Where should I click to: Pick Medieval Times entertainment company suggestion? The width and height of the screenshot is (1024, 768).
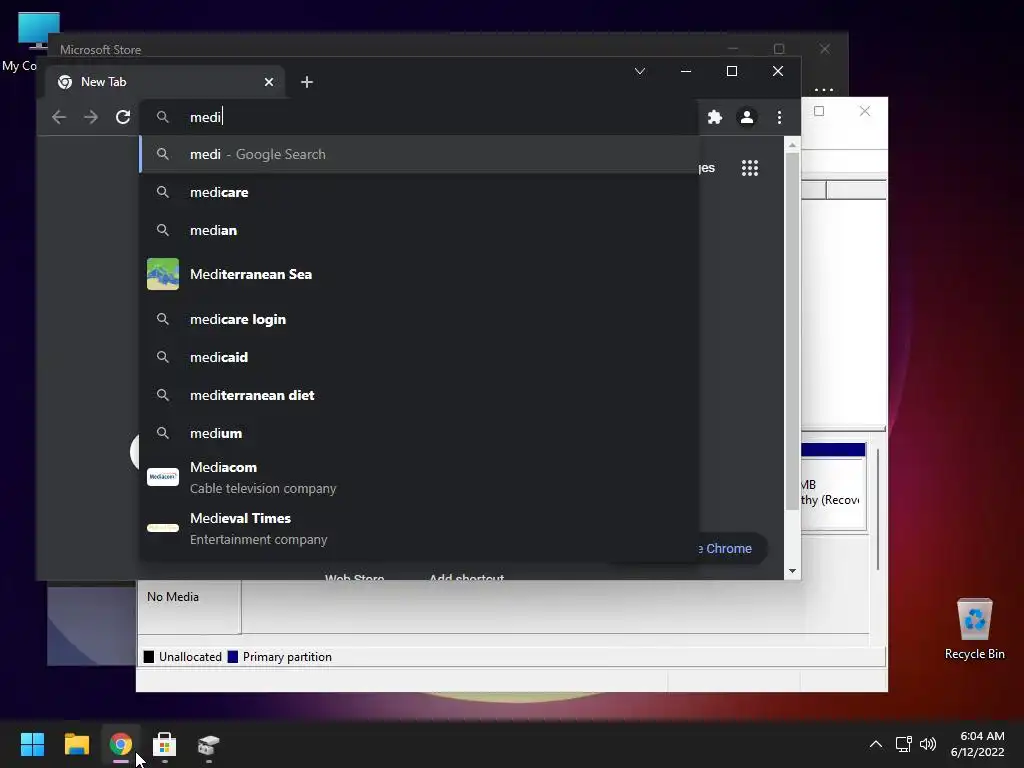coord(419,528)
